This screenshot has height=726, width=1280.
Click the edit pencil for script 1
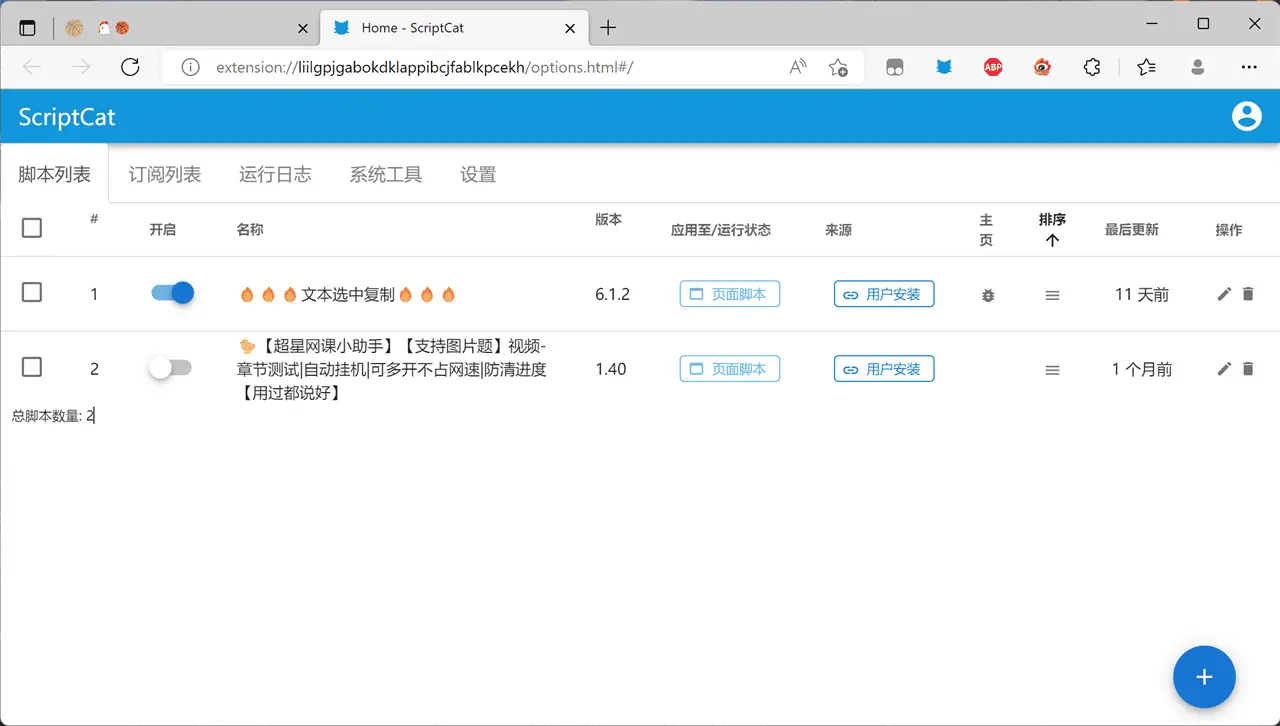pos(1224,294)
